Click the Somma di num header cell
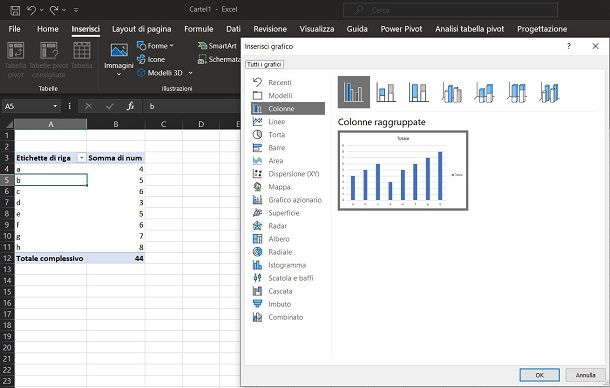 click(116, 158)
